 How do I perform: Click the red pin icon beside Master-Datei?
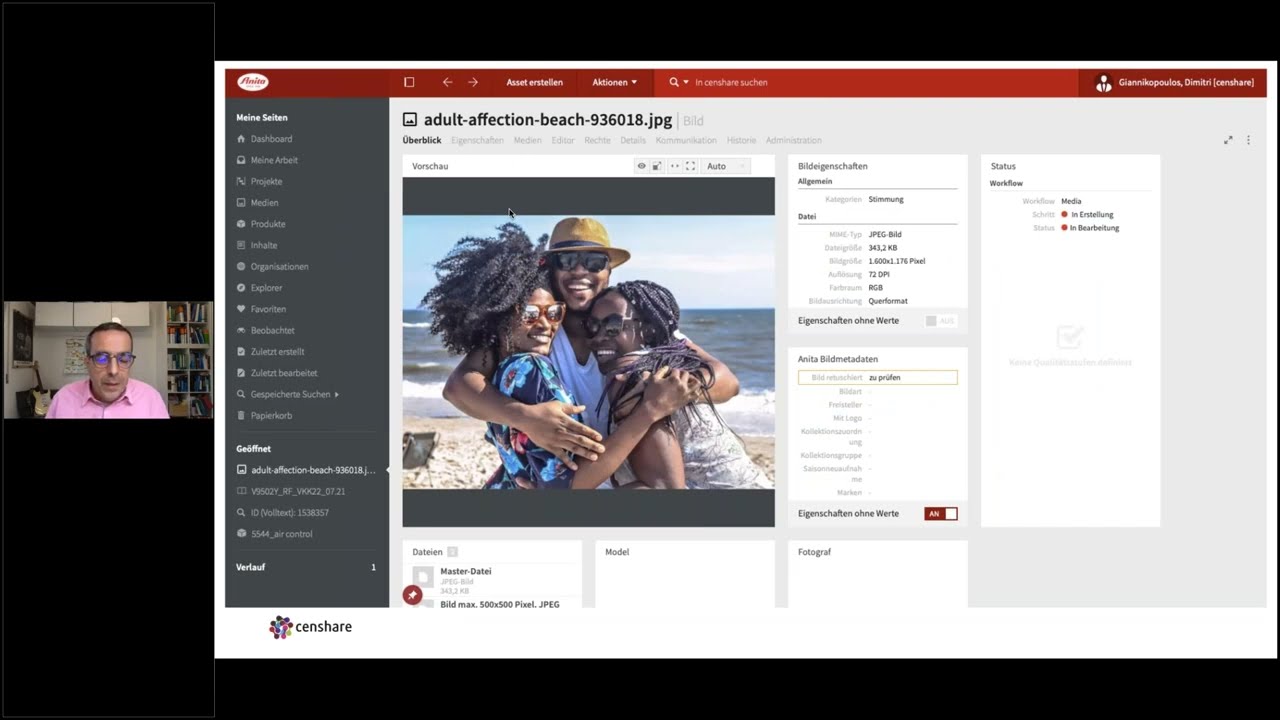(x=412, y=595)
